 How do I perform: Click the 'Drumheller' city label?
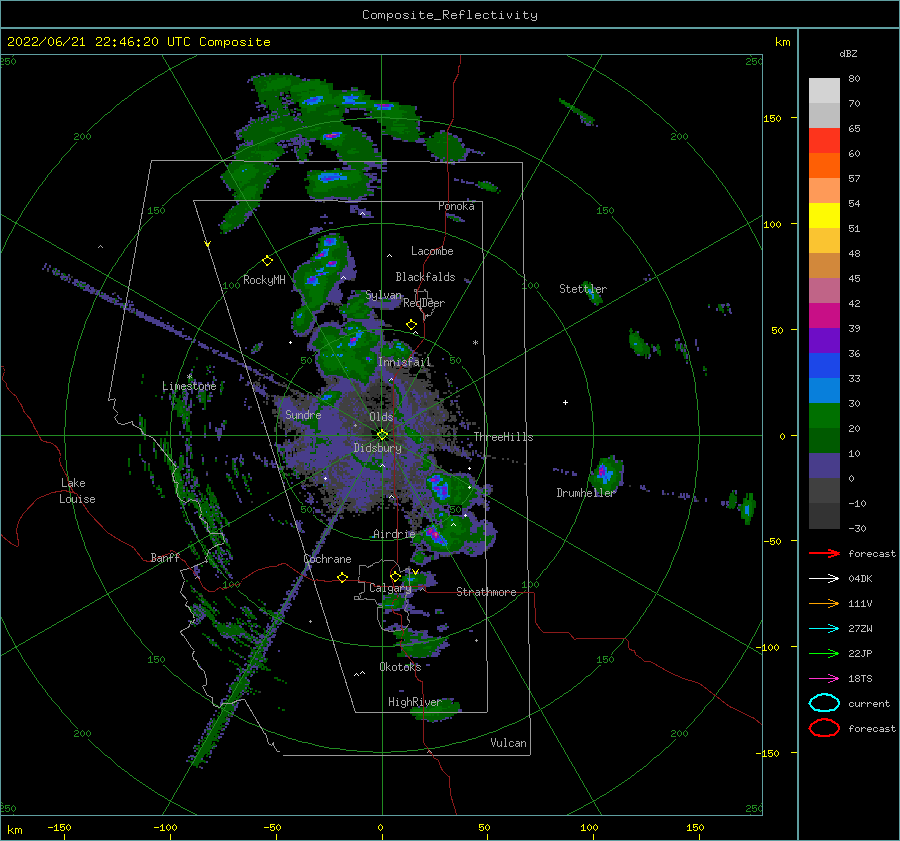[x=586, y=493]
